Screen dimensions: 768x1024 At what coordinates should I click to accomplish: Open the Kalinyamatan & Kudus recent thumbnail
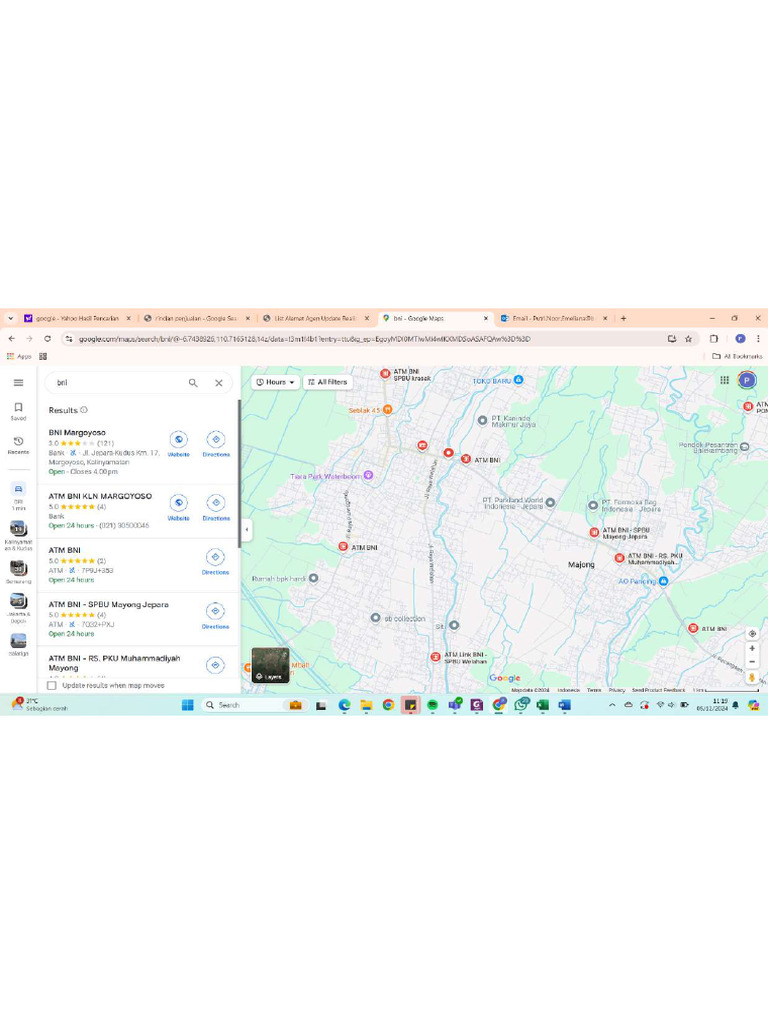pos(18,536)
